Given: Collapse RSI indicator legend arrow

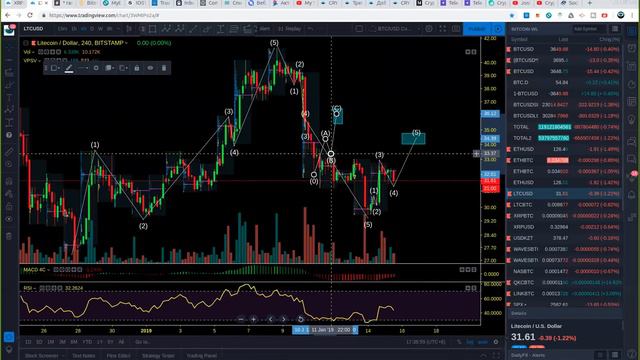Looking at the screenshot, I should click(x=35, y=288).
